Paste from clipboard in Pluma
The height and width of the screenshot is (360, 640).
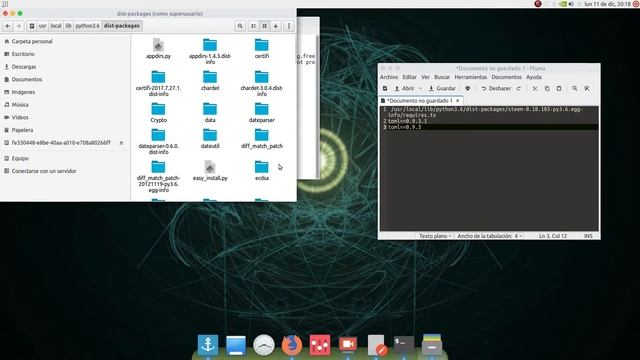coord(559,89)
